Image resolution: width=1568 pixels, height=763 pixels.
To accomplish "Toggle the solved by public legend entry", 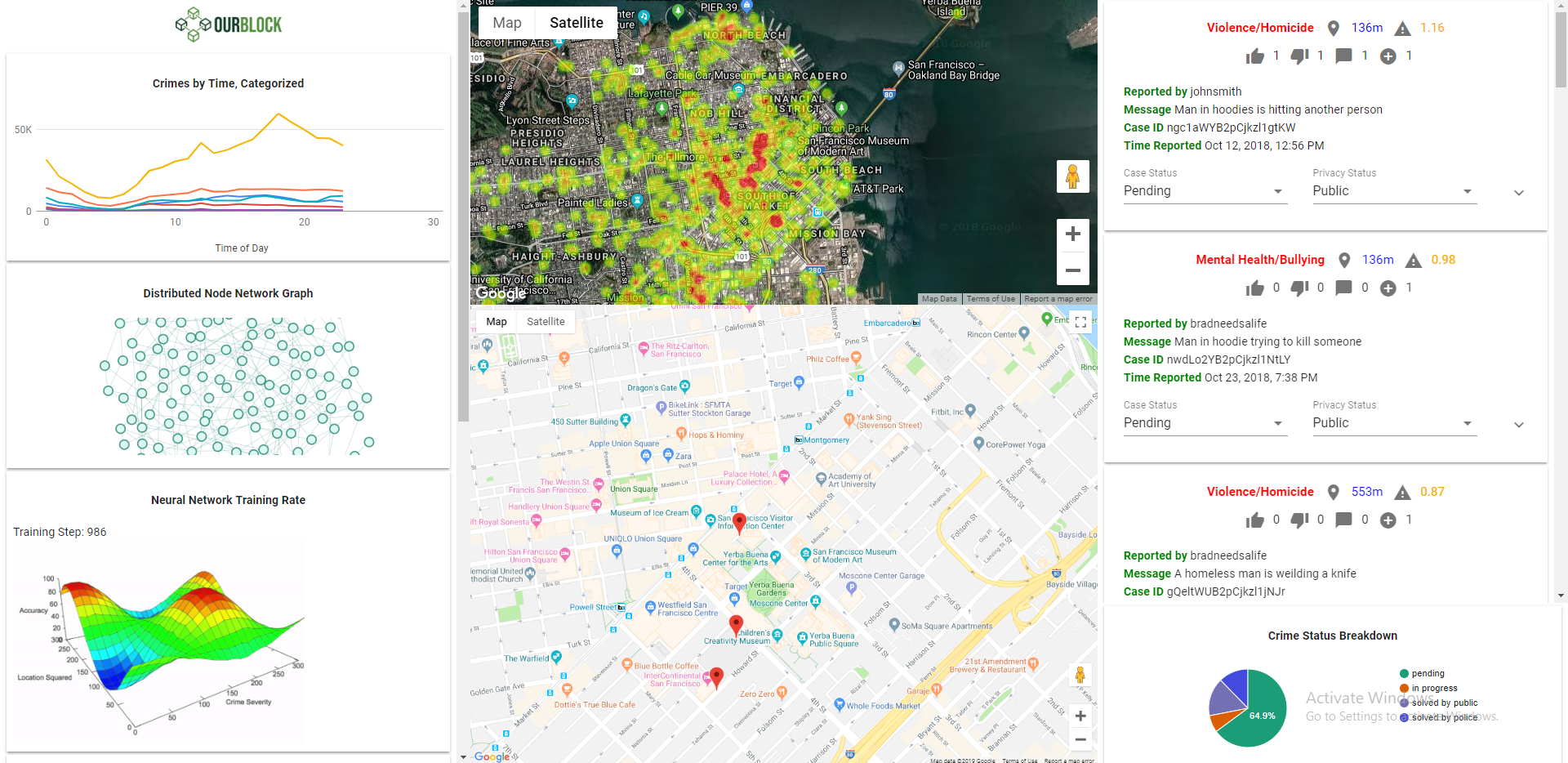I will 1438,703.
